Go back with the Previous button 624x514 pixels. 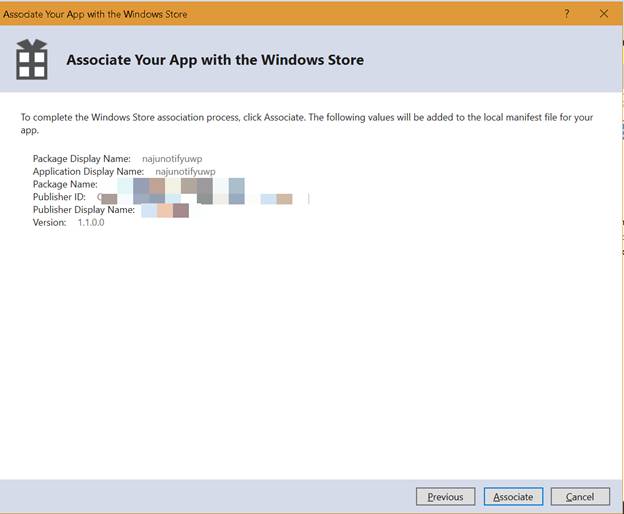pyautogui.click(x=445, y=496)
